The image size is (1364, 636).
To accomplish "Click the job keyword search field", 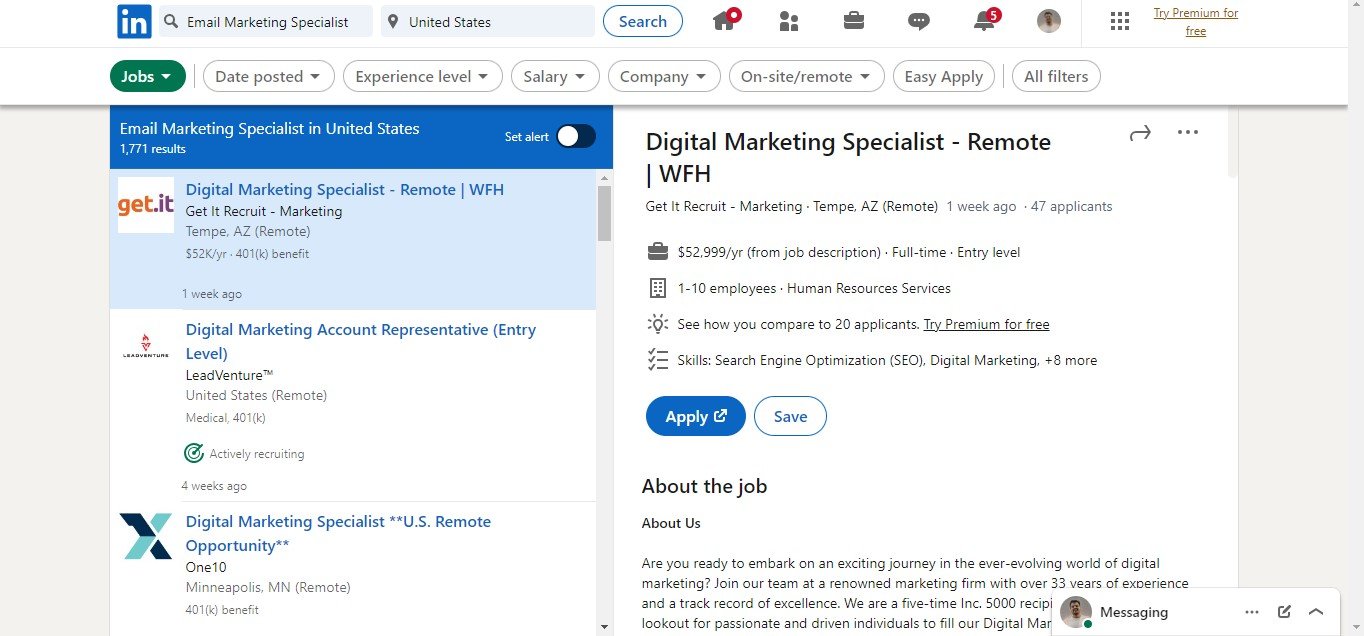I will (266, 21).
